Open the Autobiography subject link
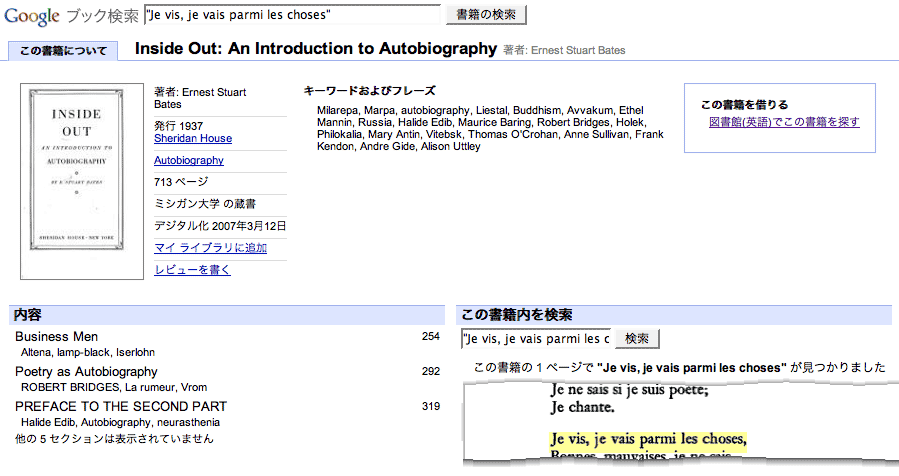The image size is (899, 476). (x=189, y=161)
